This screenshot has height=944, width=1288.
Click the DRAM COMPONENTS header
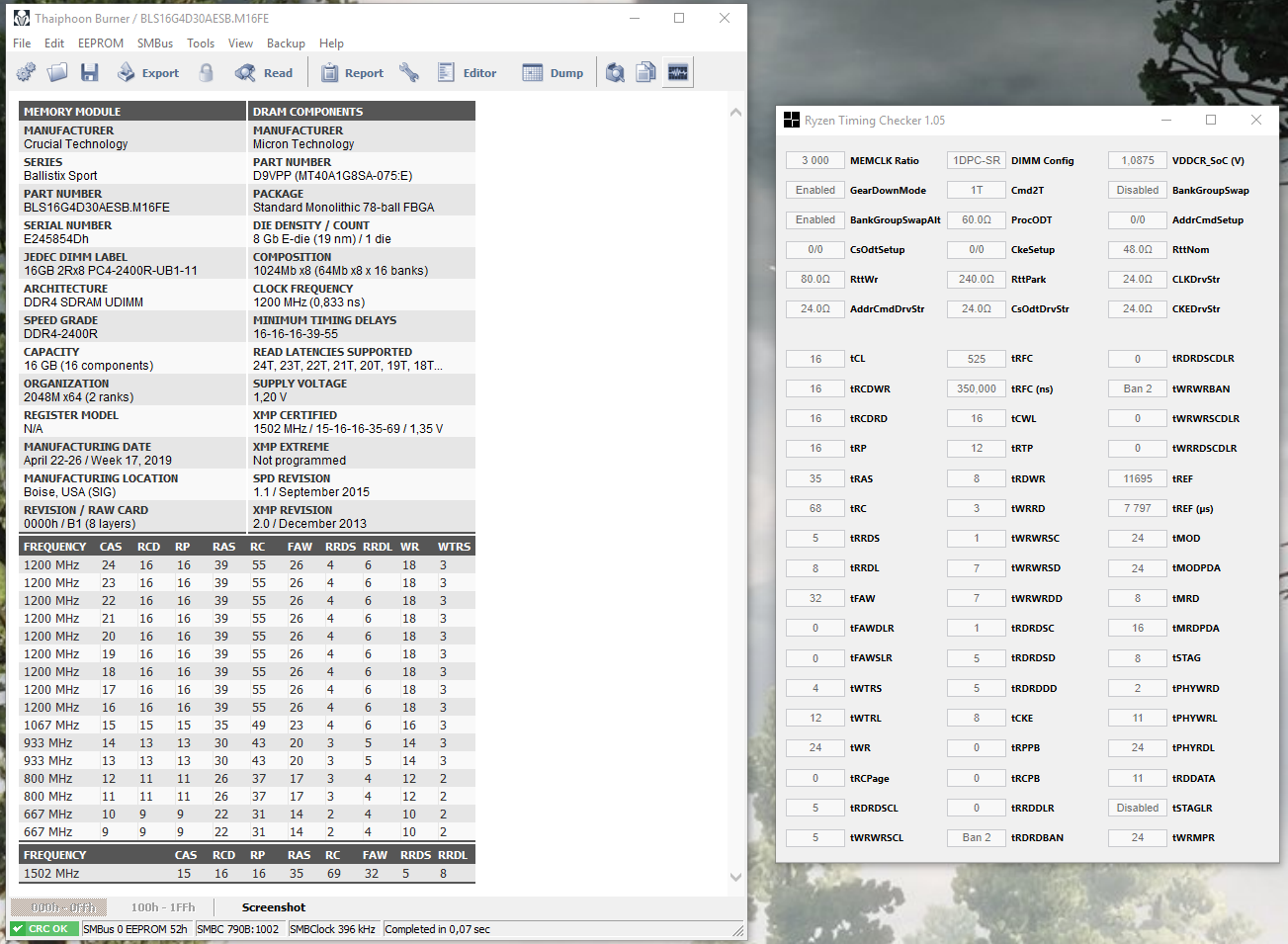(x=362, y=112)
